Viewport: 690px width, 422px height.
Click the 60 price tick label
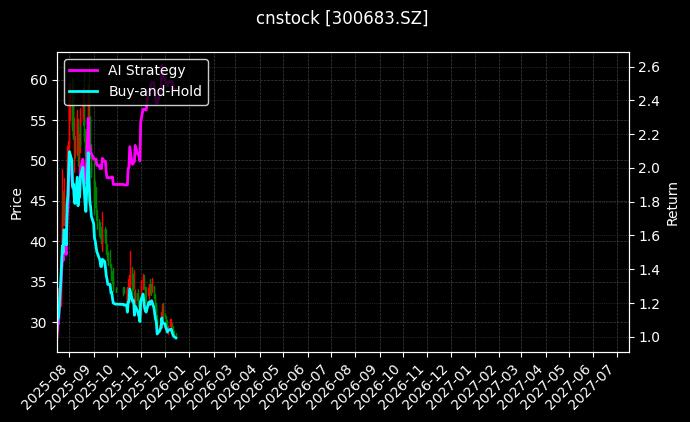tap(38, 80)
